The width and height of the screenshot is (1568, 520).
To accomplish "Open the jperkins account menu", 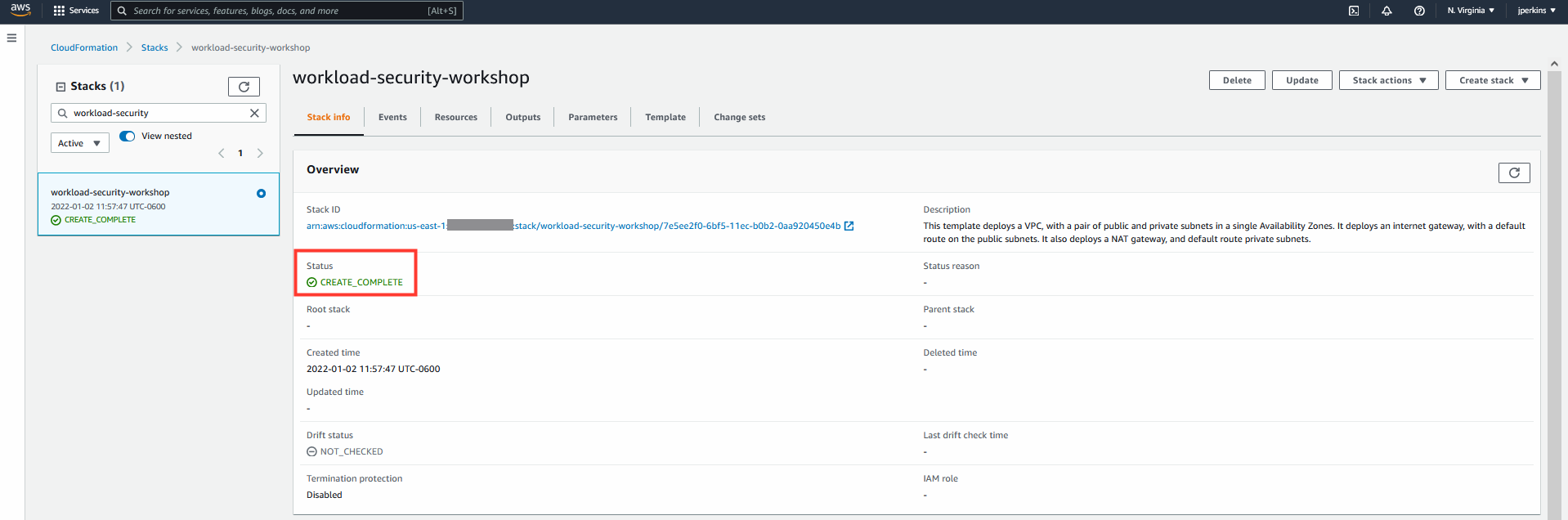I will (x=1536, y=11).
